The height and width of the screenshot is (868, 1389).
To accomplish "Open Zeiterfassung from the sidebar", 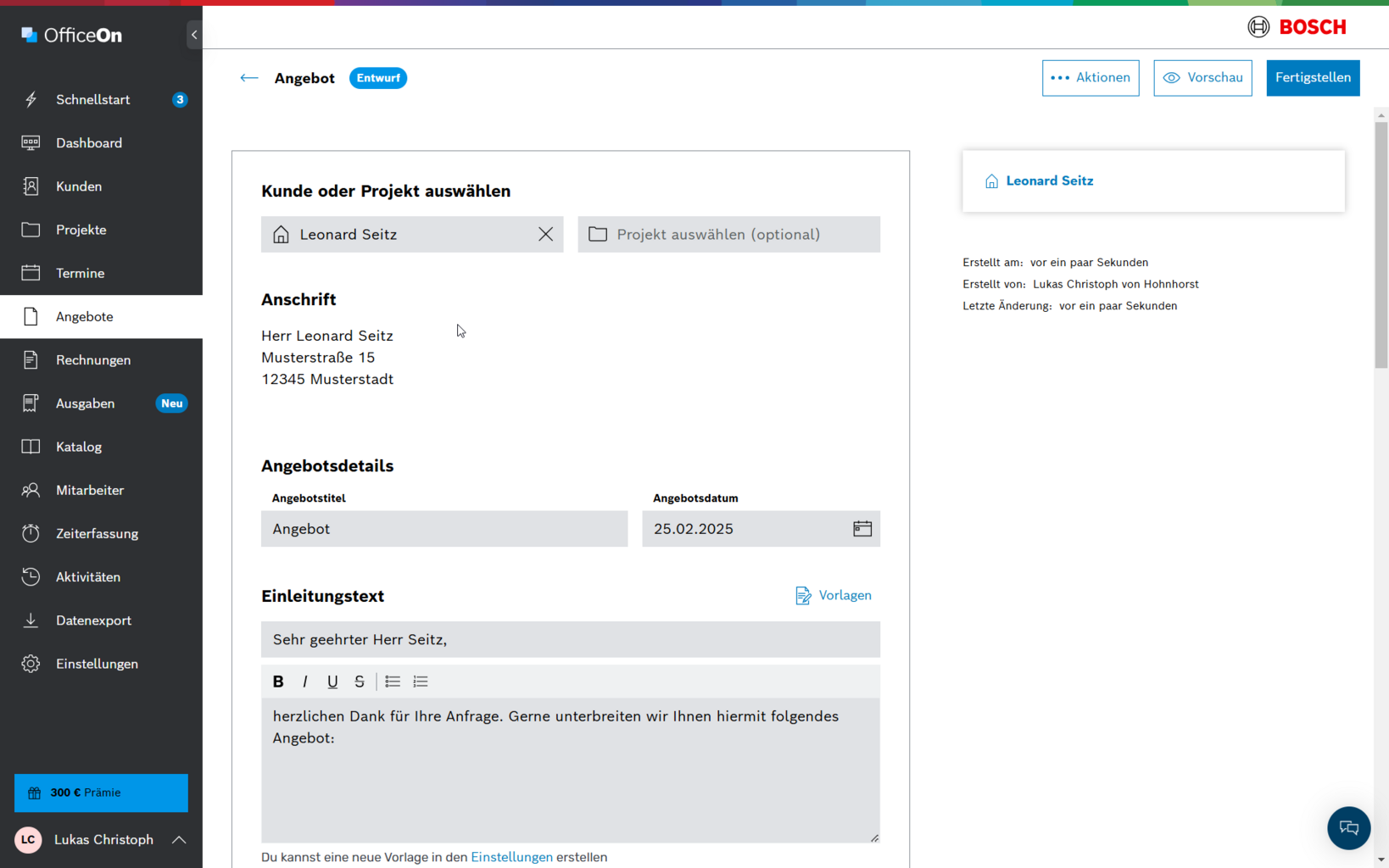I will 97,534.
